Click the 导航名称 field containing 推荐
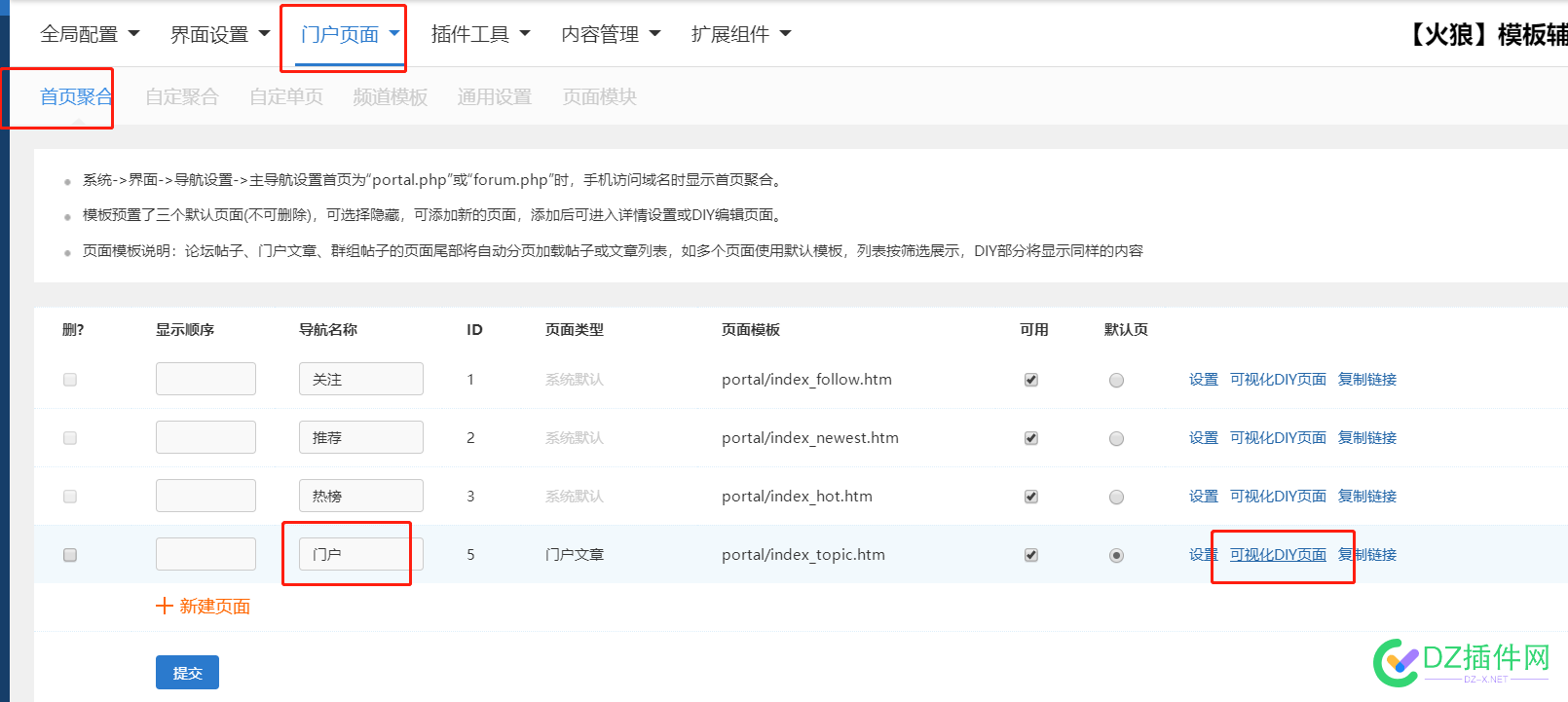 point(361,437)
